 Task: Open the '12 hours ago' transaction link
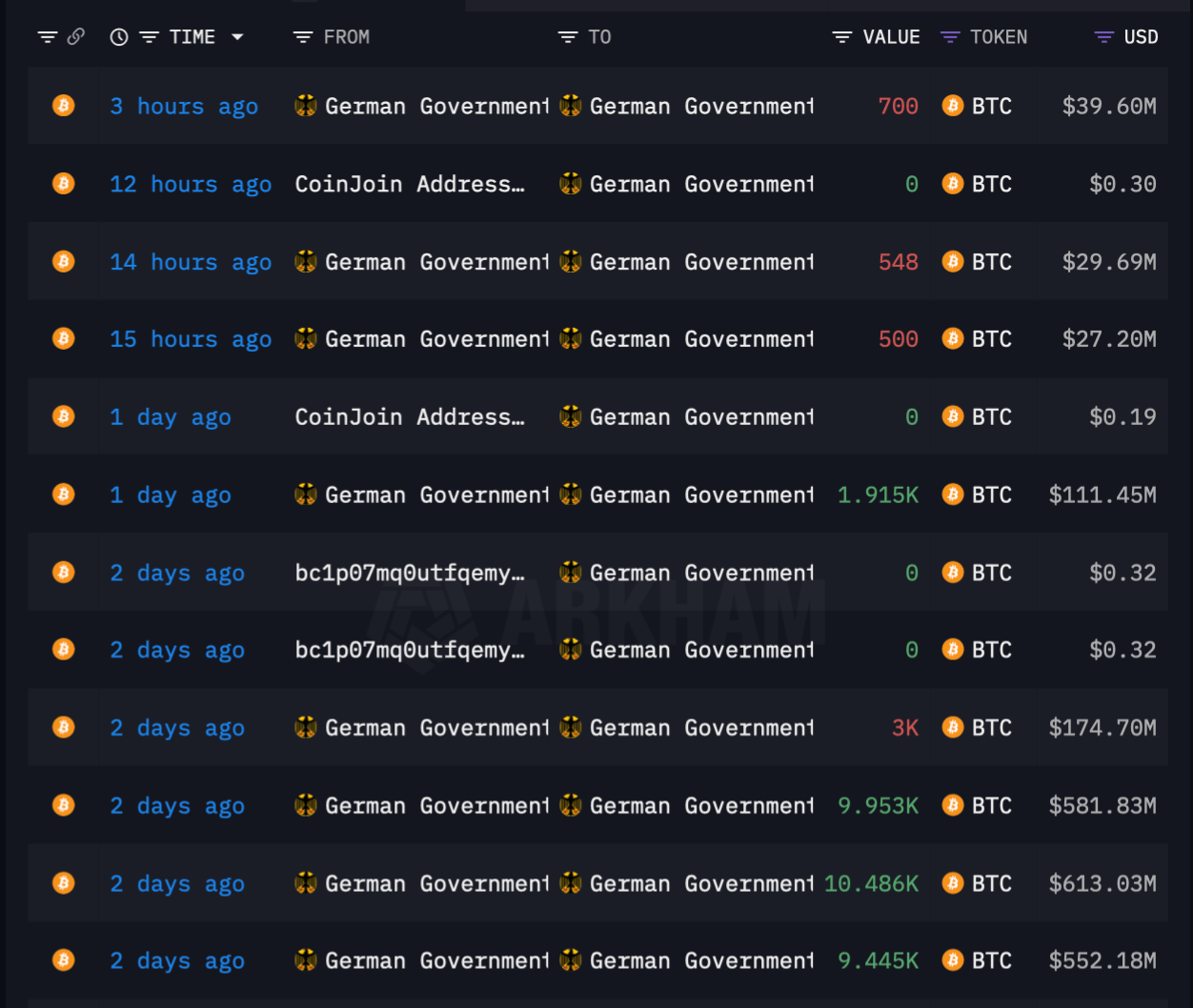tap(191, 184)
